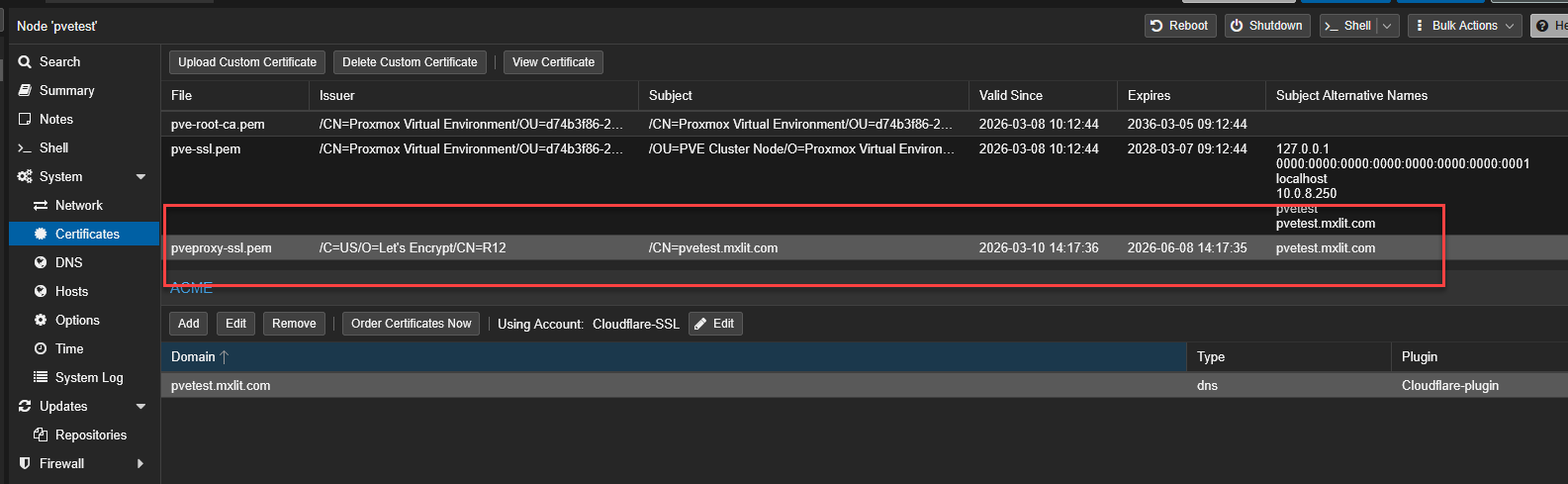This screenshot has height=484, width=1568.
Task: Select the Network arrows icon under System
Action: click(x=41, y=206)
